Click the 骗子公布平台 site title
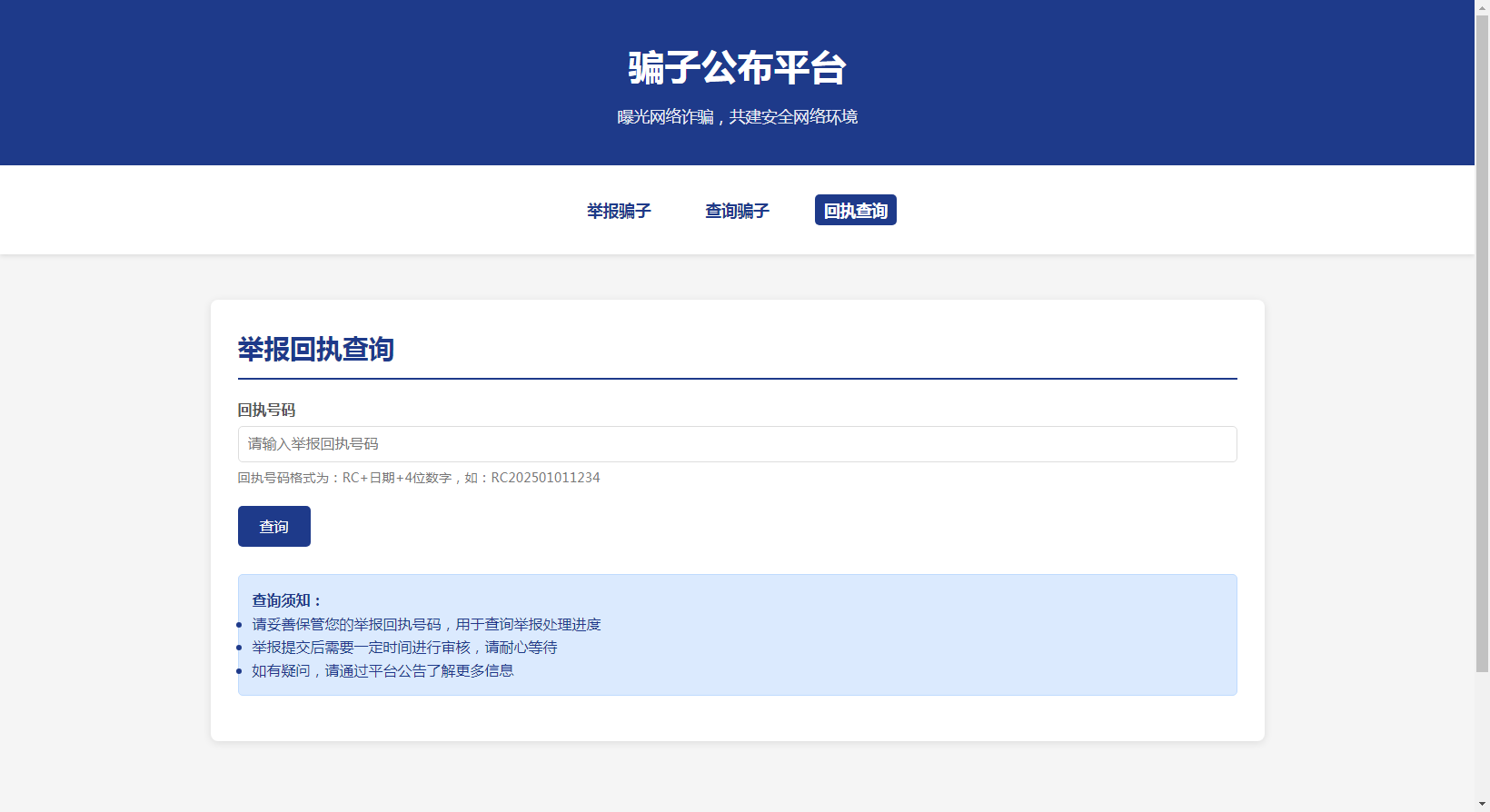 coord(737,68)
